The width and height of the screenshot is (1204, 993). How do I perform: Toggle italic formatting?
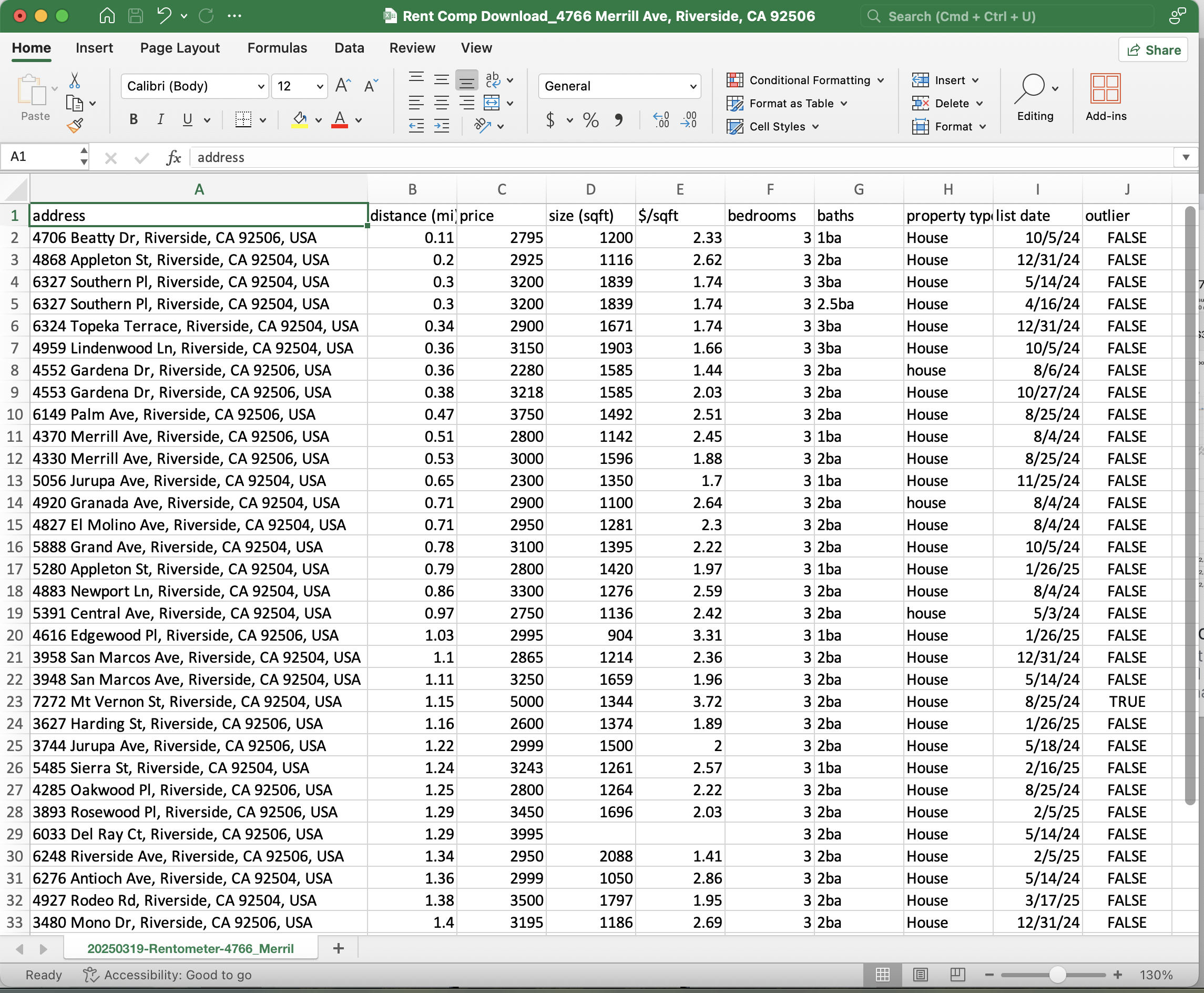[161, 119]
